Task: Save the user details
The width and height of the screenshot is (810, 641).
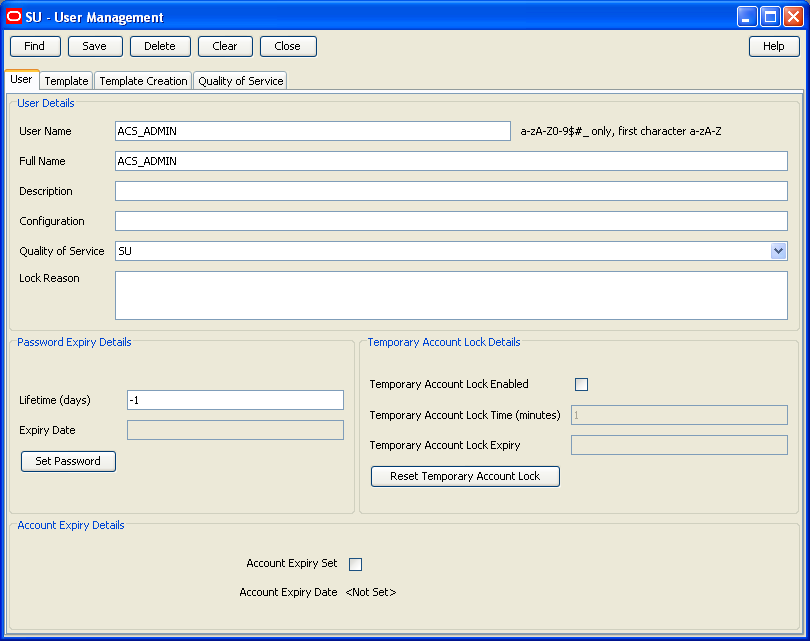Action: coord(95,46)
